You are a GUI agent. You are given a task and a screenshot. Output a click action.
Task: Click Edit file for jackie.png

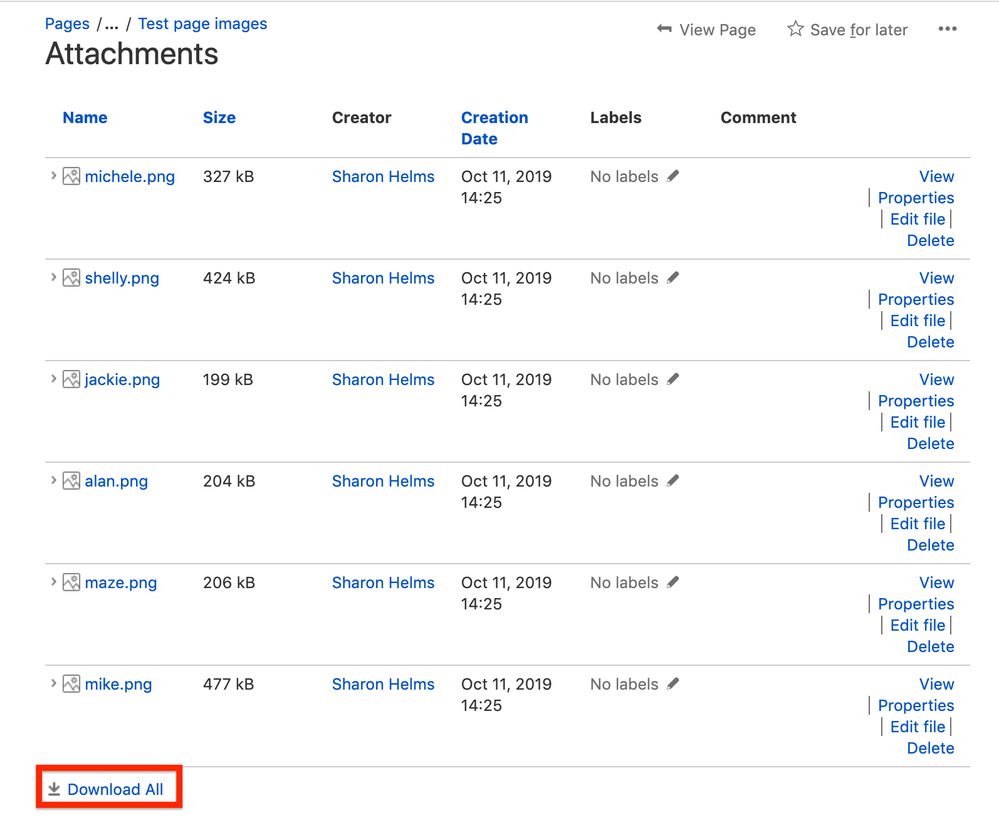click(917, 422)
